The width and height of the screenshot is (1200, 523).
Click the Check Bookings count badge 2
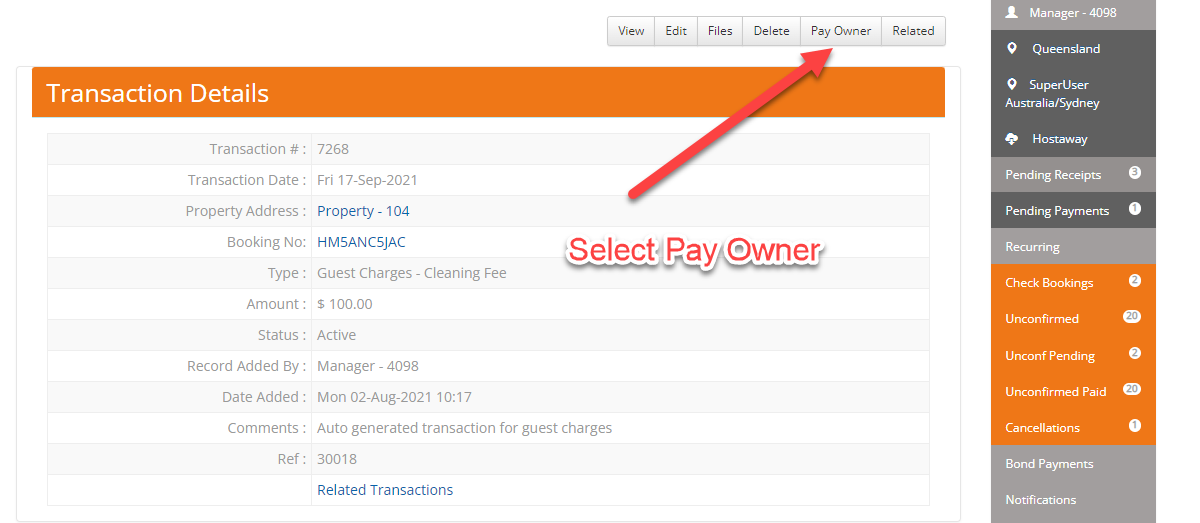(x=1135, y=280)
